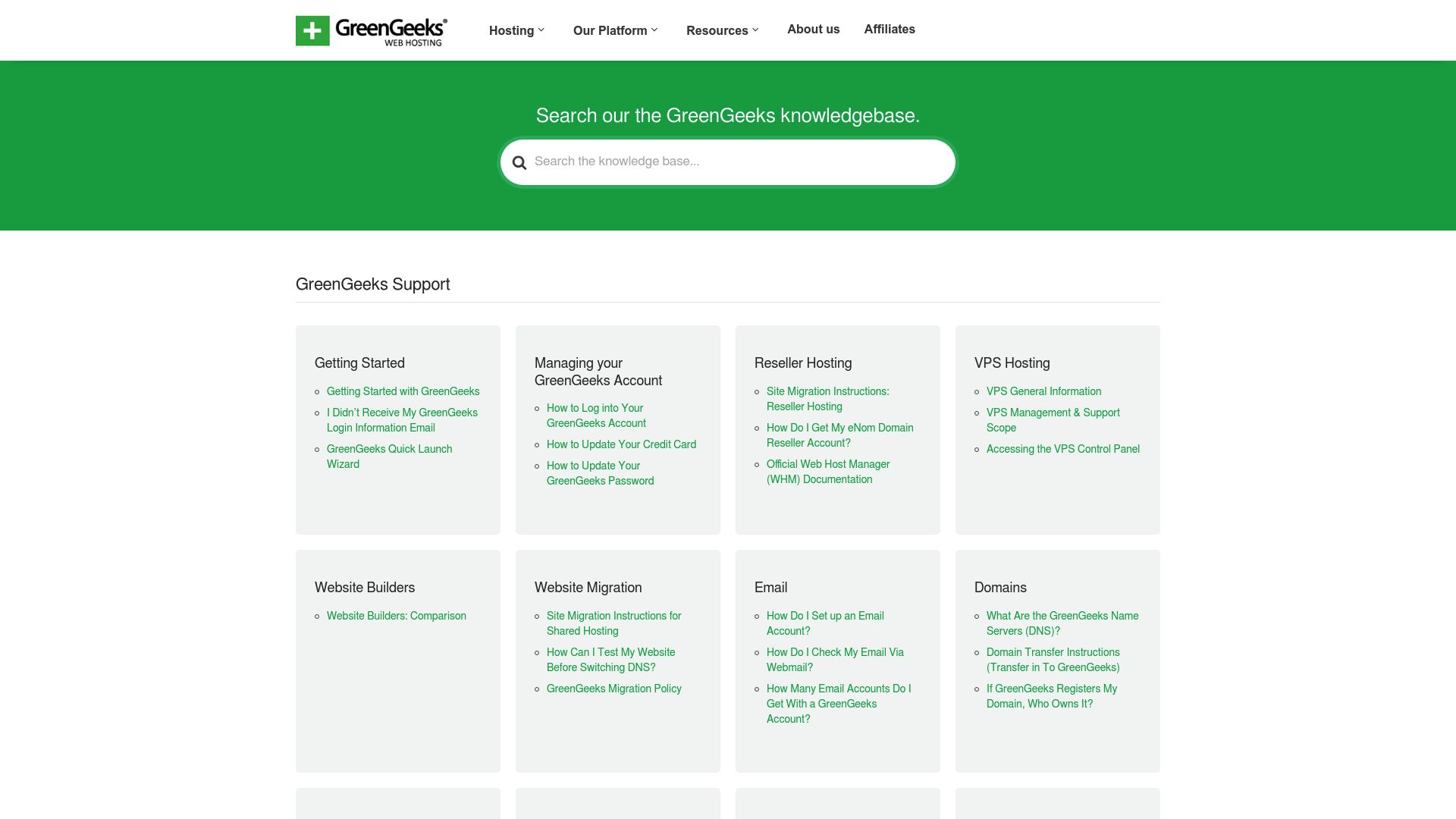Open Website Builders: Comparison article
The height and width of the screenshot is (819, 1456).
tap(396, 615)
